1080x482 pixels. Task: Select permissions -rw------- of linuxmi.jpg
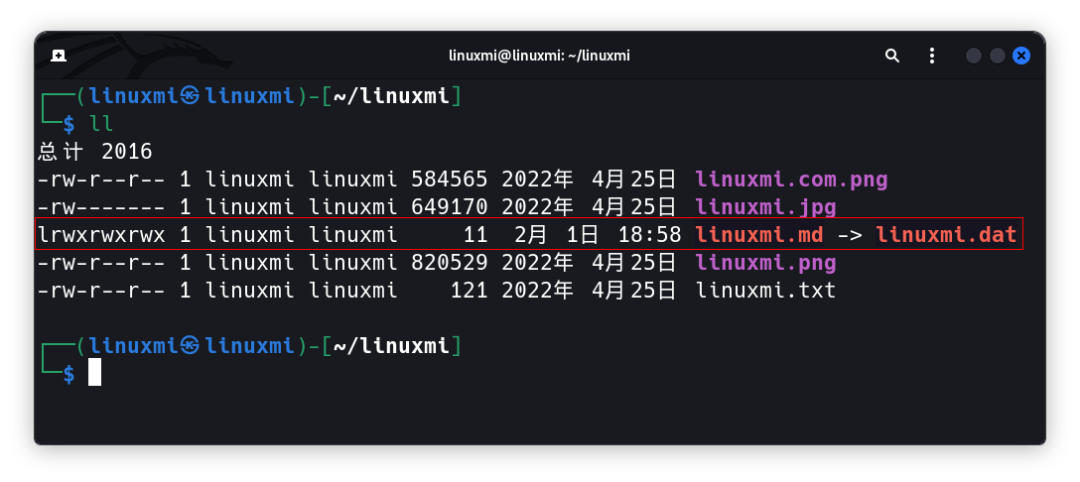pos(101,207)
